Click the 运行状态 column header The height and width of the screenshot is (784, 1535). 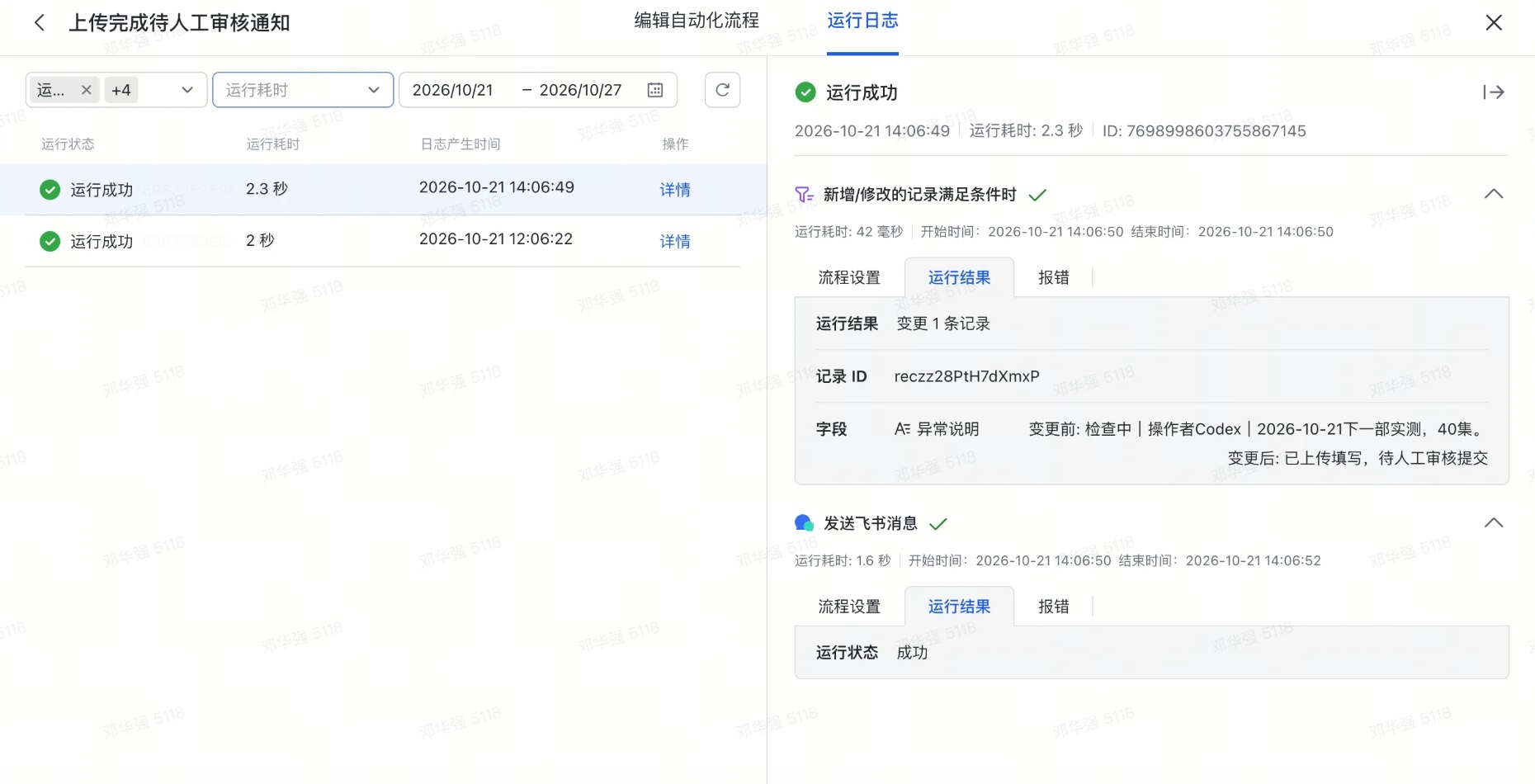click(x=68, y=144)
